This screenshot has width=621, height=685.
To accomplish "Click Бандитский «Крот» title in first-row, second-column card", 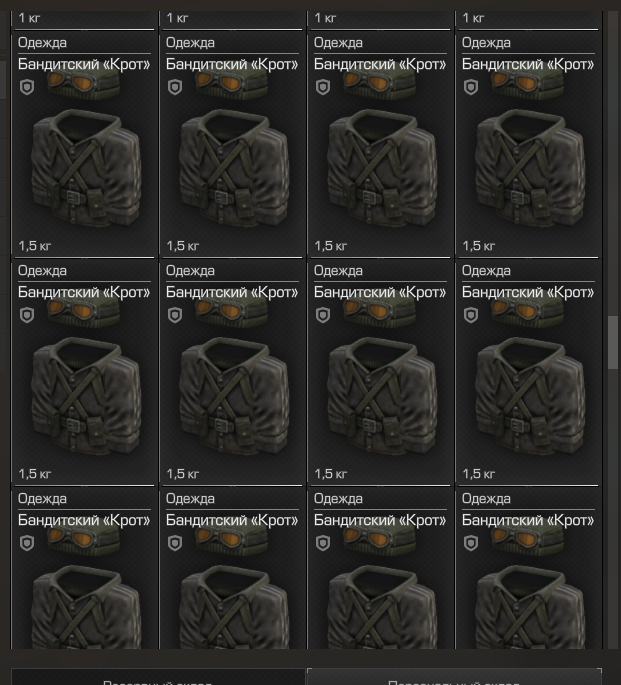I will point(232,64).
